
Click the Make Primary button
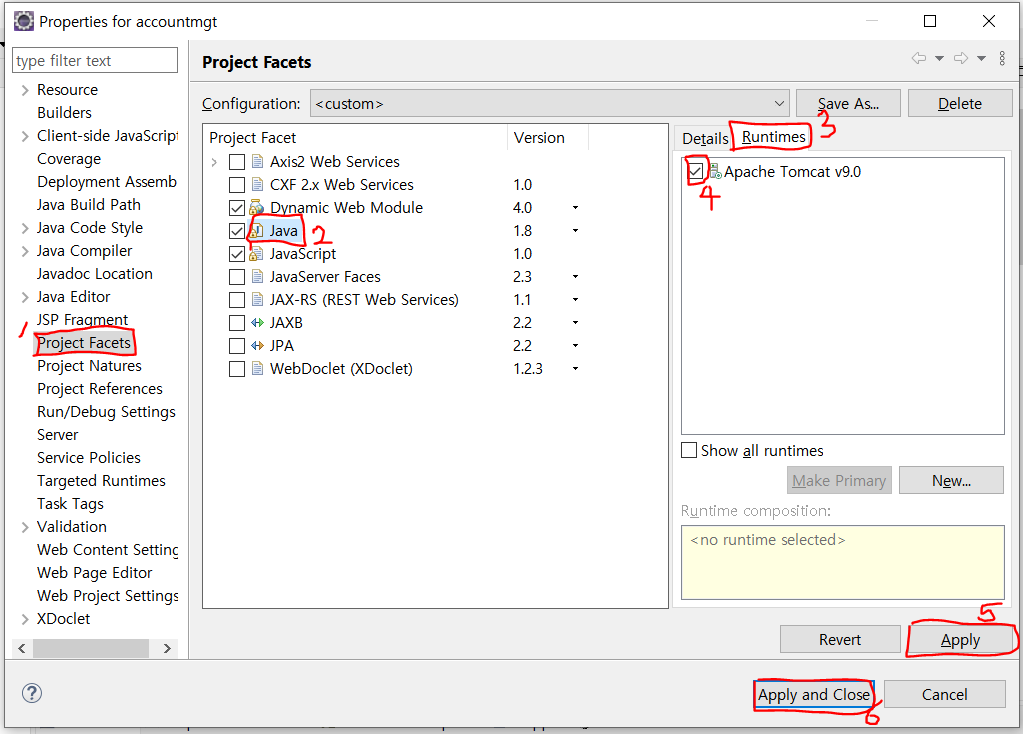coord(839,480)
